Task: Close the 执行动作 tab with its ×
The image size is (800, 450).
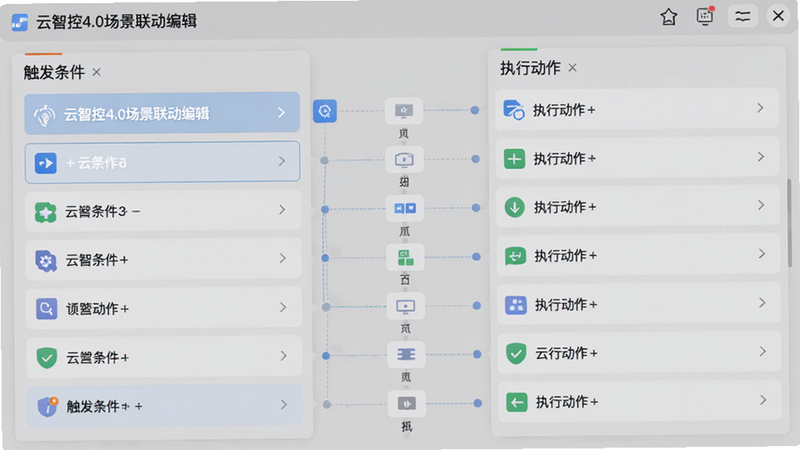Action: (x=572, y=67)
